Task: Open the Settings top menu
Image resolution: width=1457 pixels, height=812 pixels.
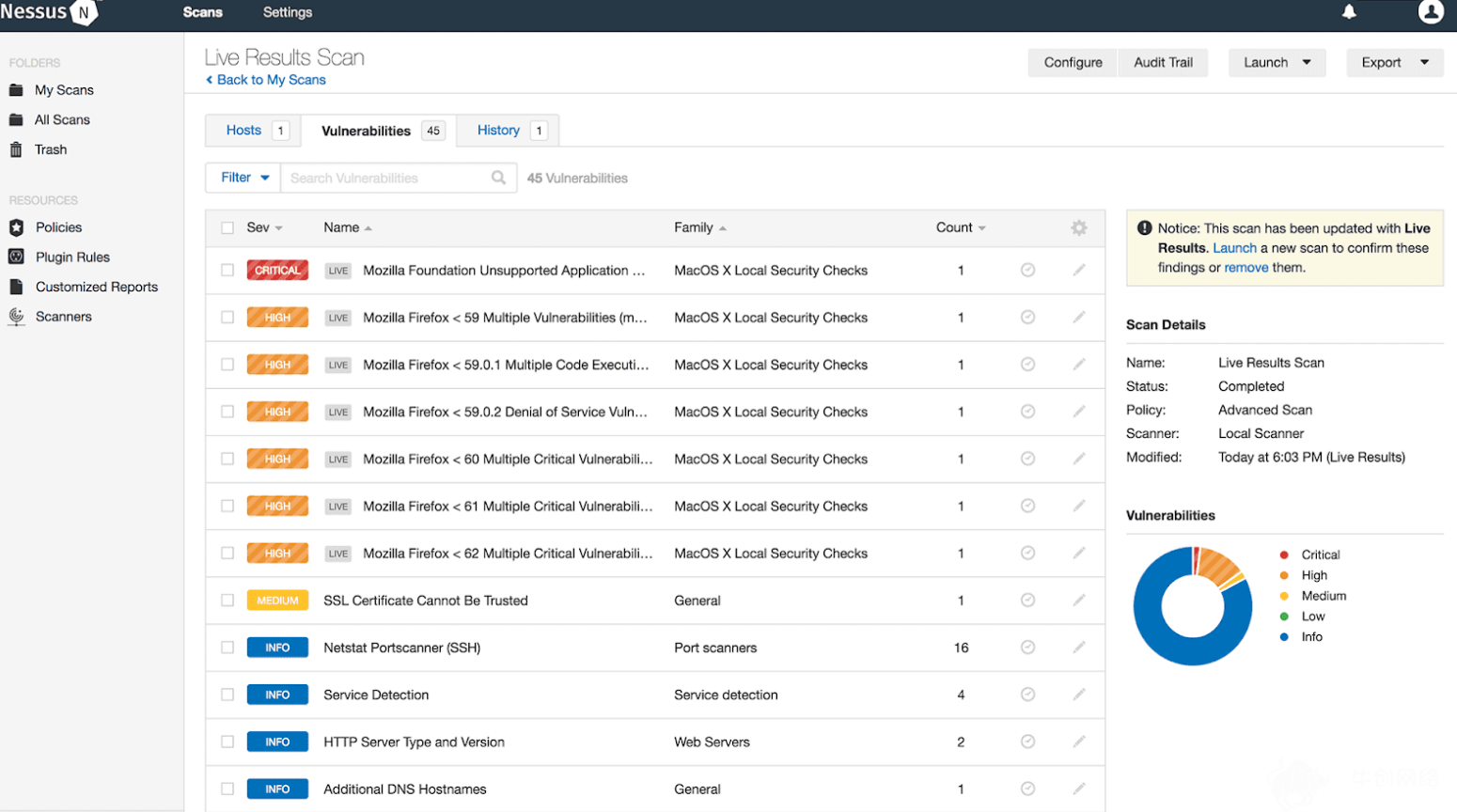Action: 288,12
